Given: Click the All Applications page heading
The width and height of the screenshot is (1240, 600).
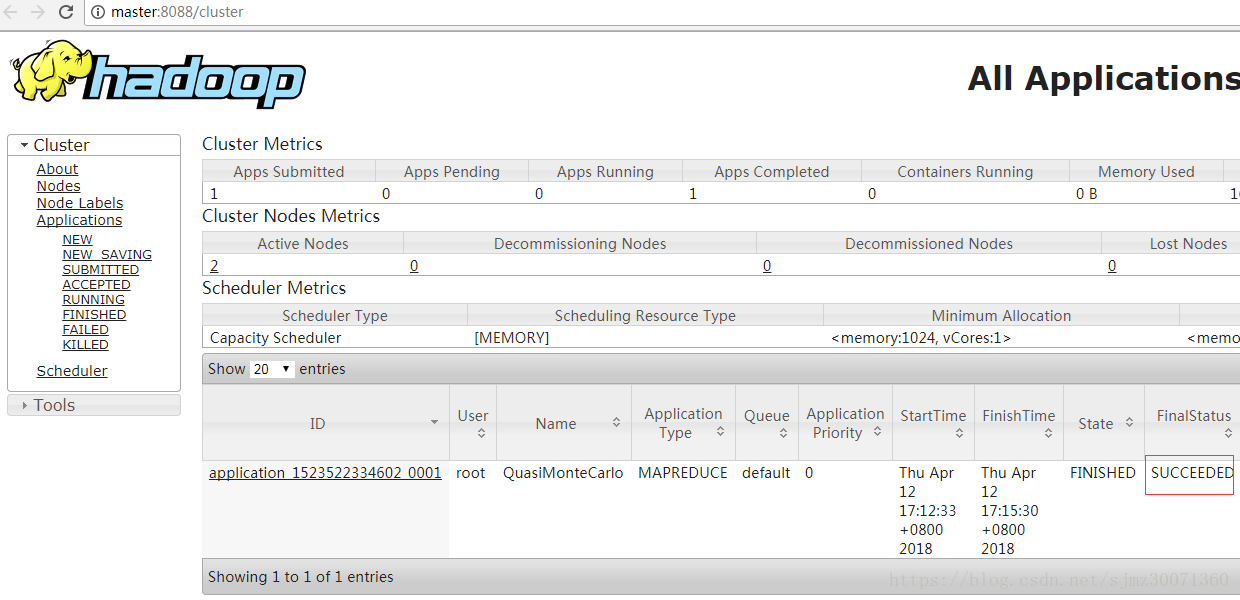Looking at the screenshot, I should [x=1103, y=78].
